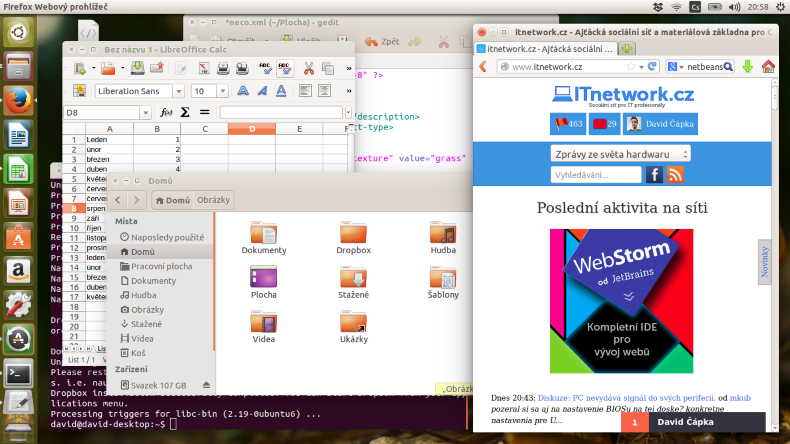Select the Dropbox folder icon
790x444 pixels.
click(353, 233)
